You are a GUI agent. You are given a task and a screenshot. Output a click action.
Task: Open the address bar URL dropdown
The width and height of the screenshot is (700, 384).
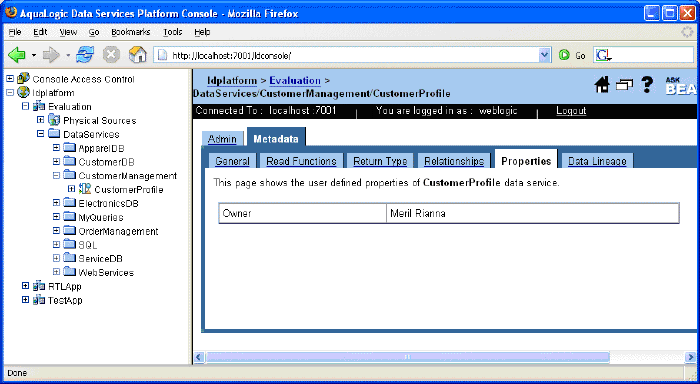pyautogui.click(x=544, y=55)
